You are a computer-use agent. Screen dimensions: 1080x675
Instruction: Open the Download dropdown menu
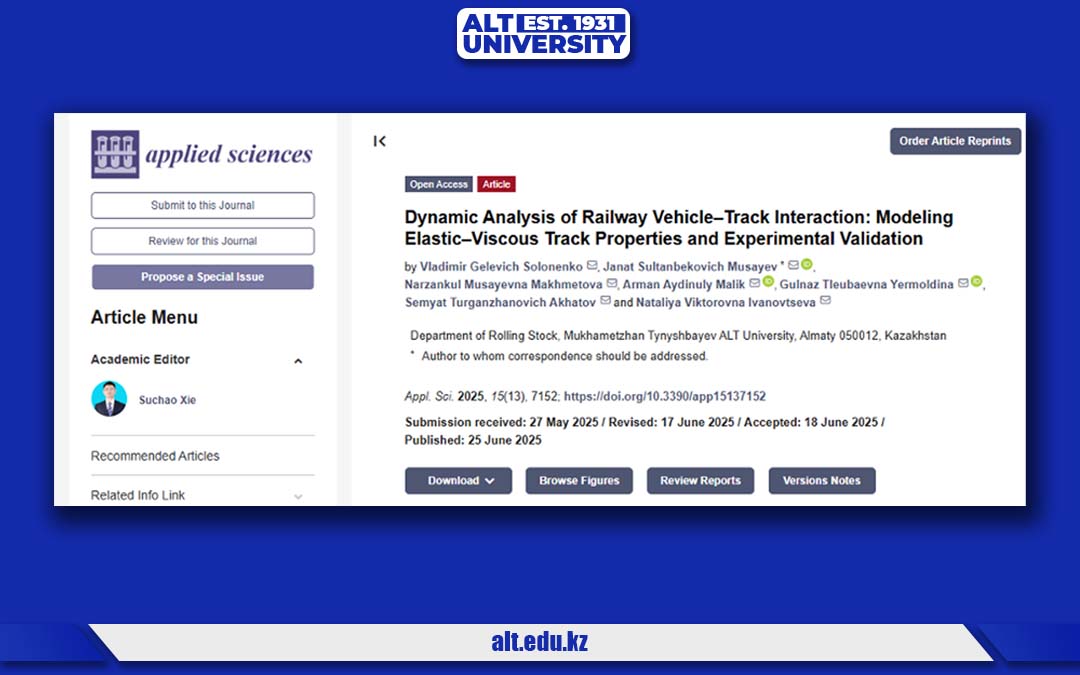click(458, 481)
